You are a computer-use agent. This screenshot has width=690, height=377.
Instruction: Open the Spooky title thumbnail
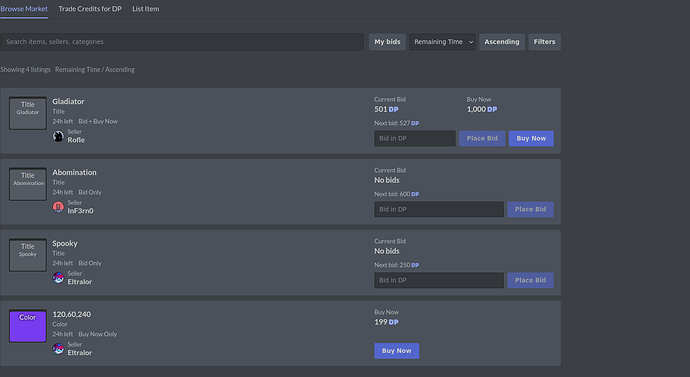point(28,255)
